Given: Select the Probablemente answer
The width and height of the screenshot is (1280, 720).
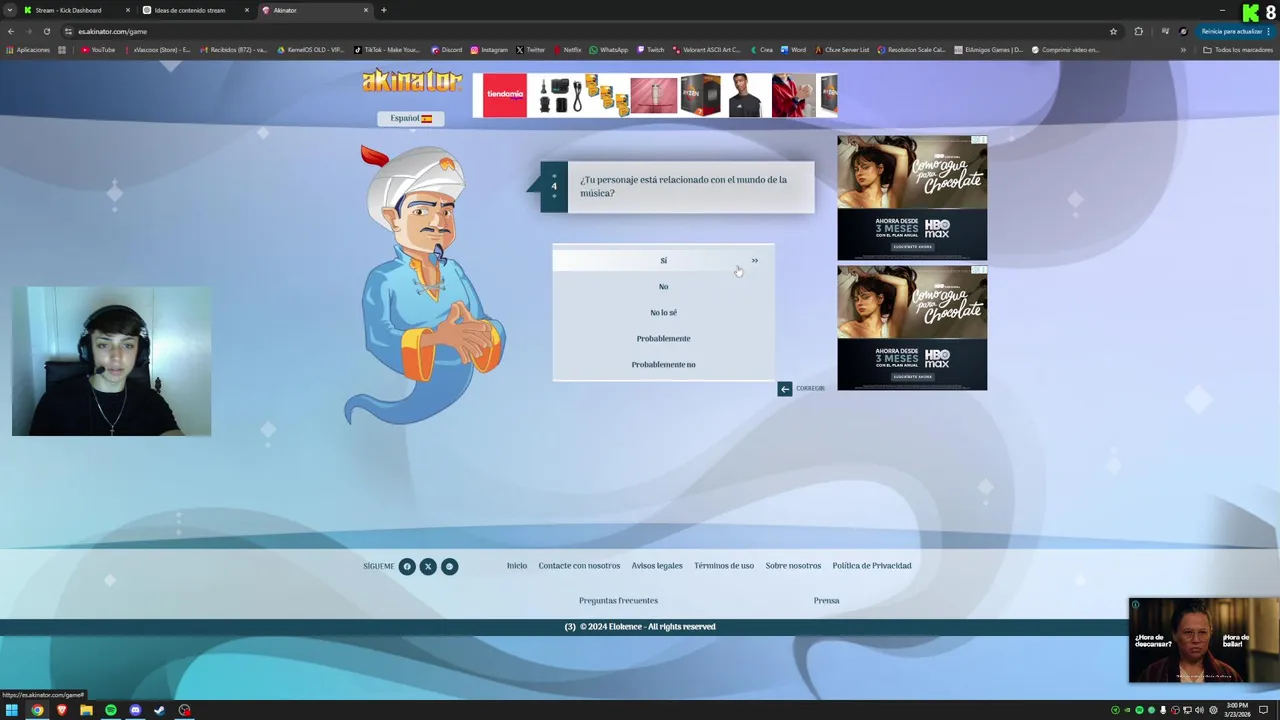Looking at the screenshot, I should (663, 338).
